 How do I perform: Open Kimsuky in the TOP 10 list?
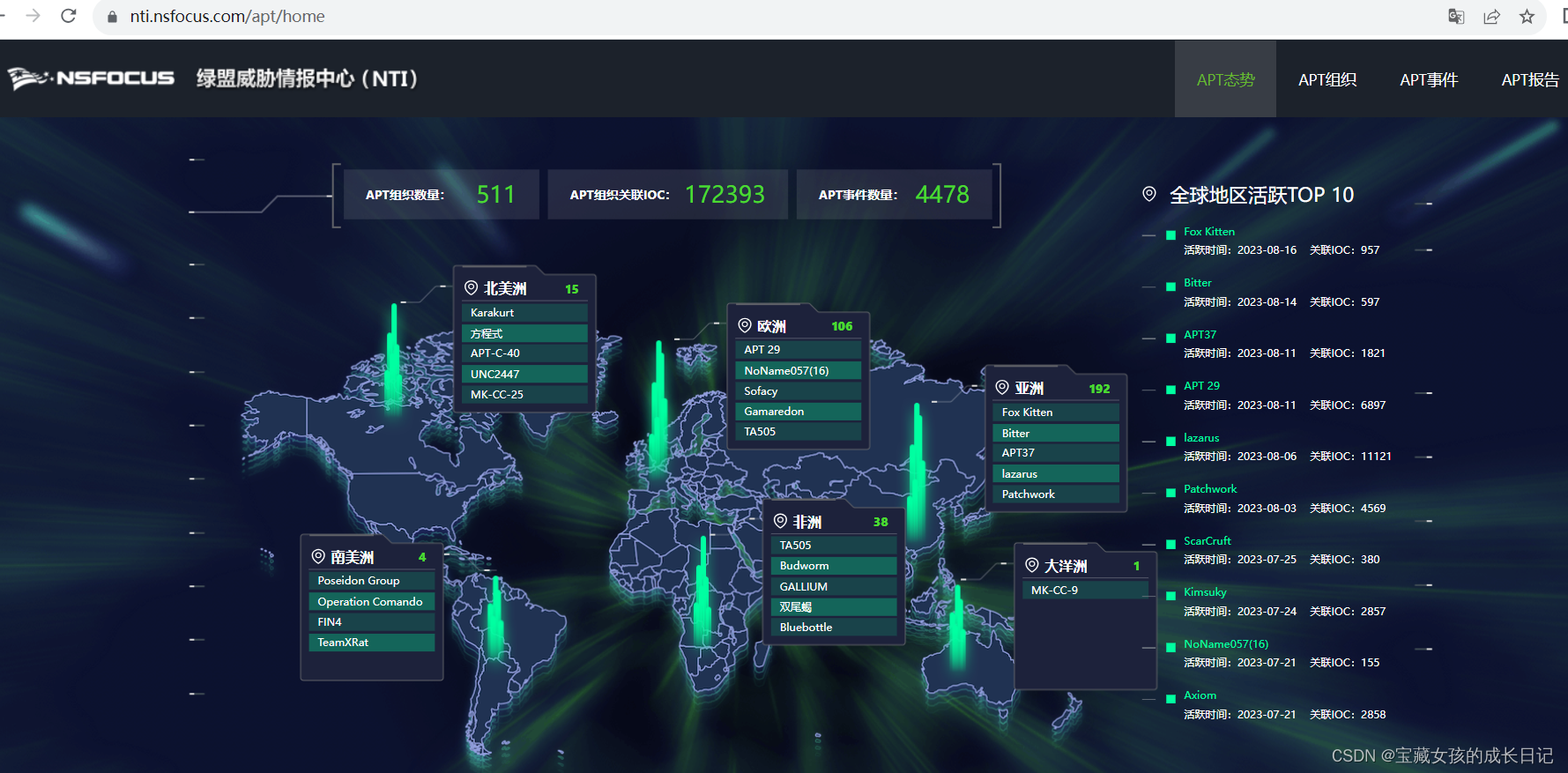click(x=1205, y=592)
